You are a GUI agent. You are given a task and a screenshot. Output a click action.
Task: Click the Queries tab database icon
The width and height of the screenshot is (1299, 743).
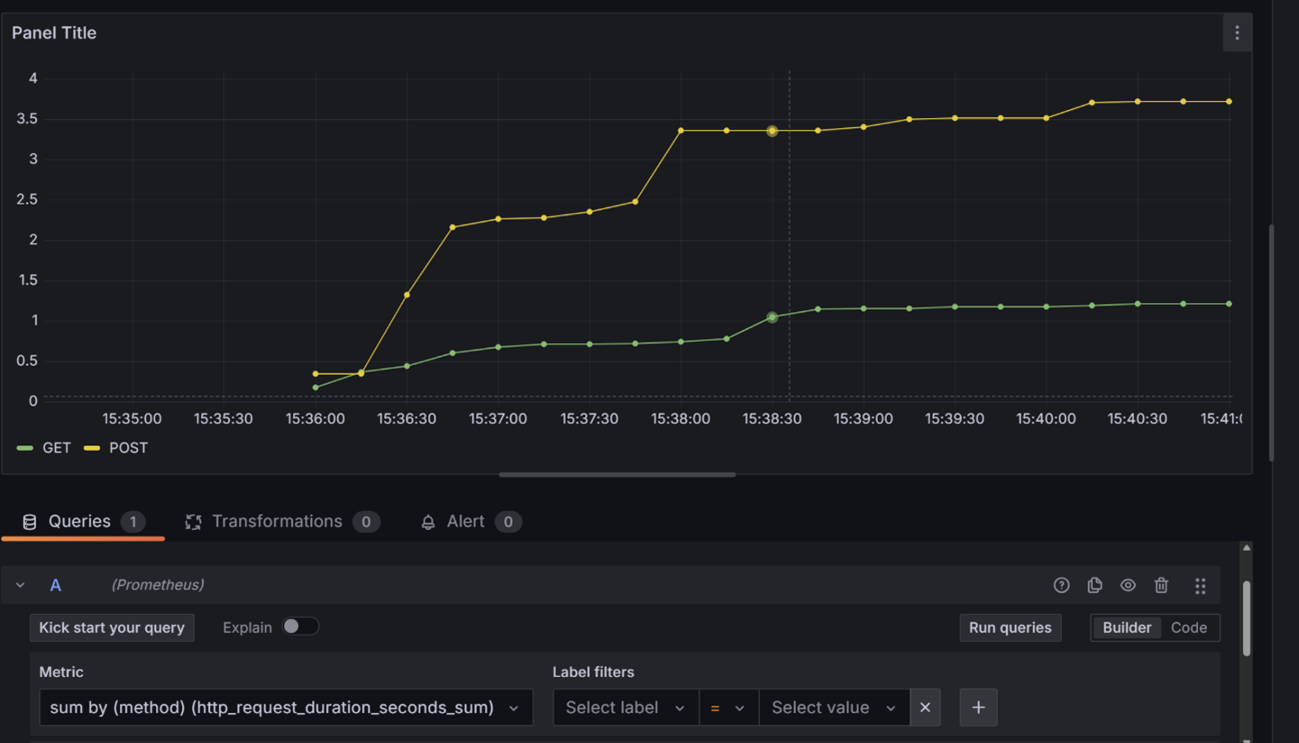tap(29, 522)
